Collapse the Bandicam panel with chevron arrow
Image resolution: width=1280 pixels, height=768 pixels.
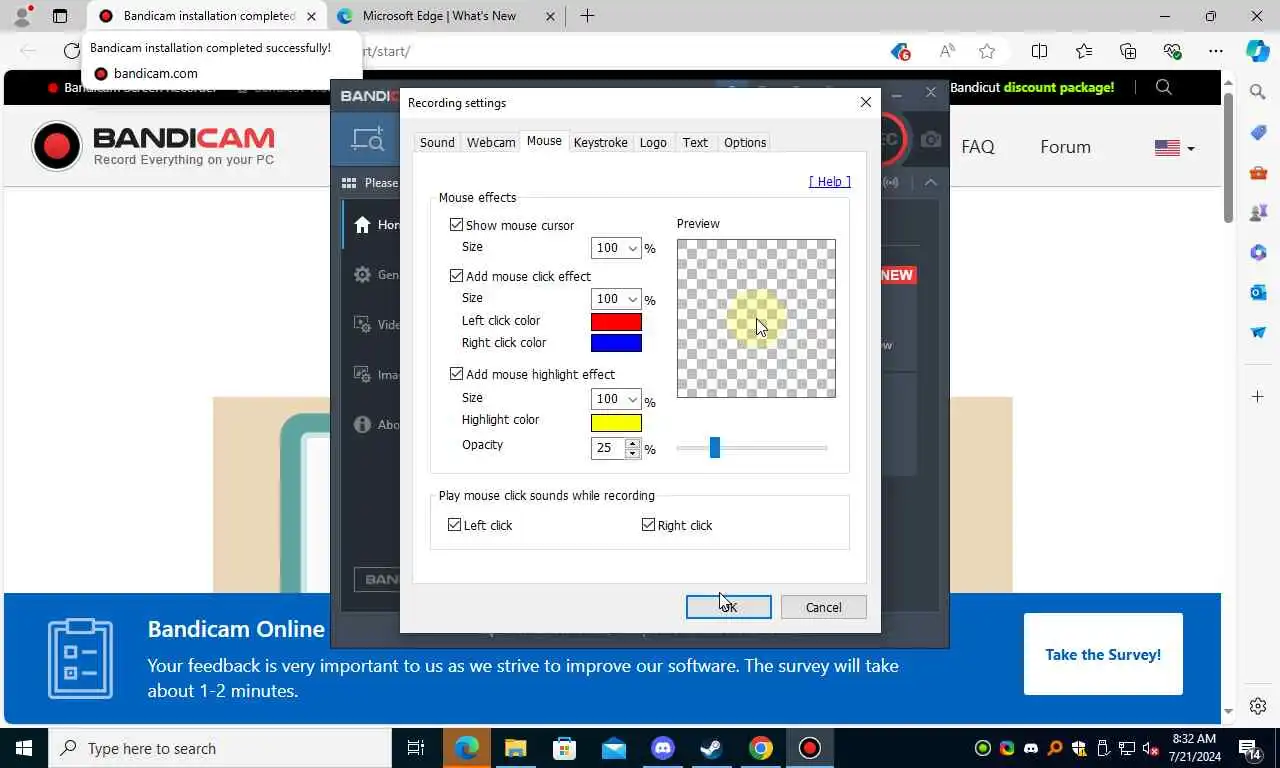(931, 182)
